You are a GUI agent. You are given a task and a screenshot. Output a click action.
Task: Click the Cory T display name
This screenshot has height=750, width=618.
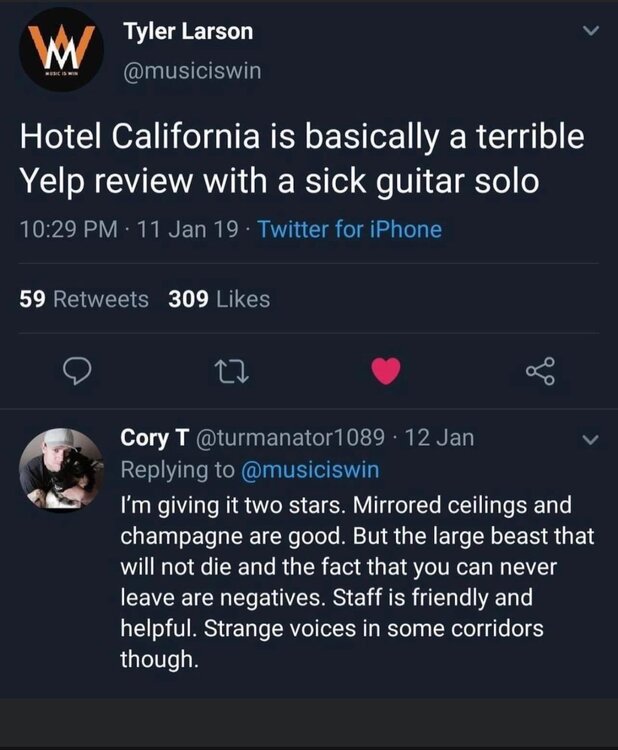pos(151,438)
